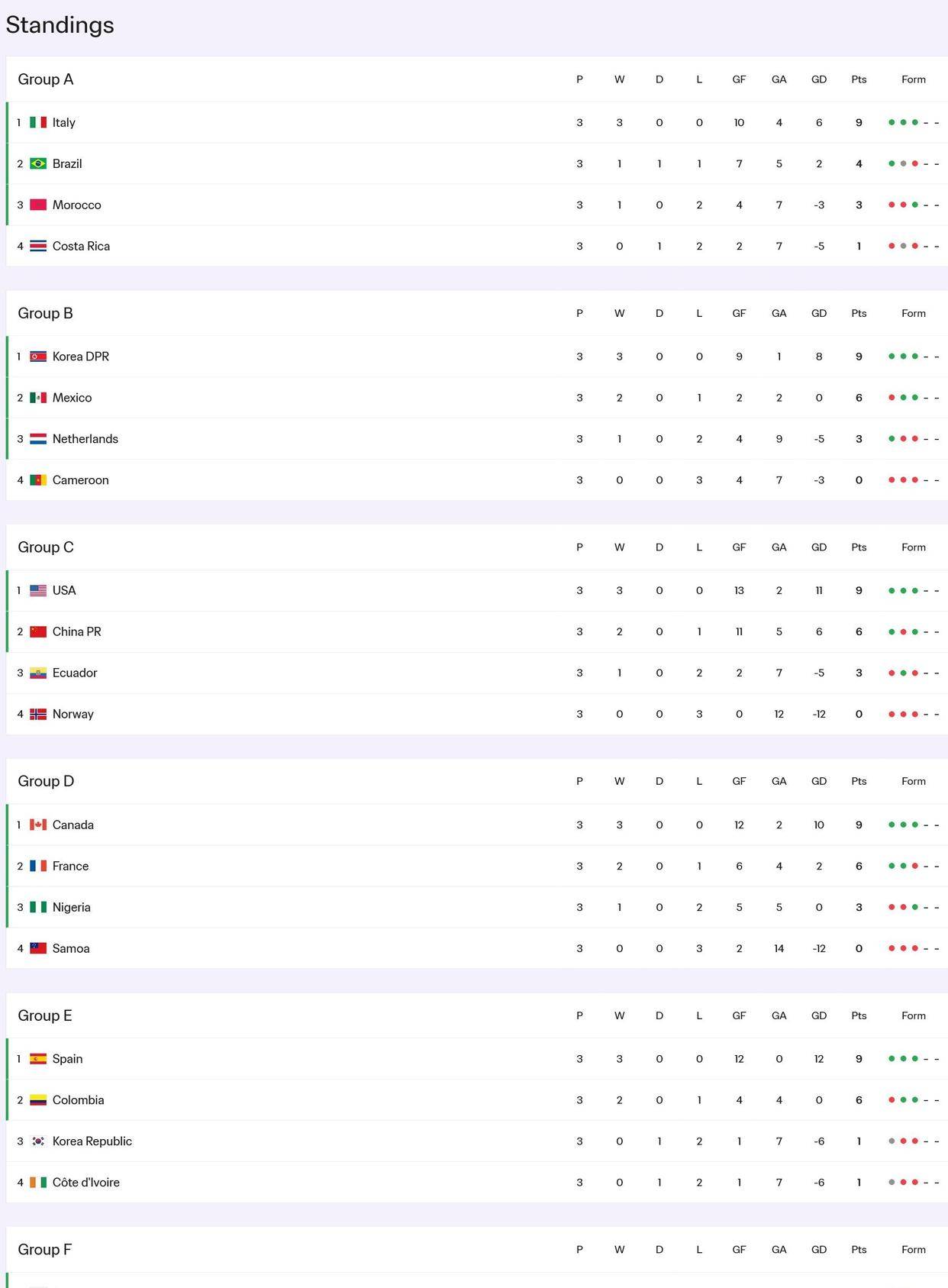Screen dimensions: 948x1288
Task: Click the Brazil flag icon
Action: [38, 163]
